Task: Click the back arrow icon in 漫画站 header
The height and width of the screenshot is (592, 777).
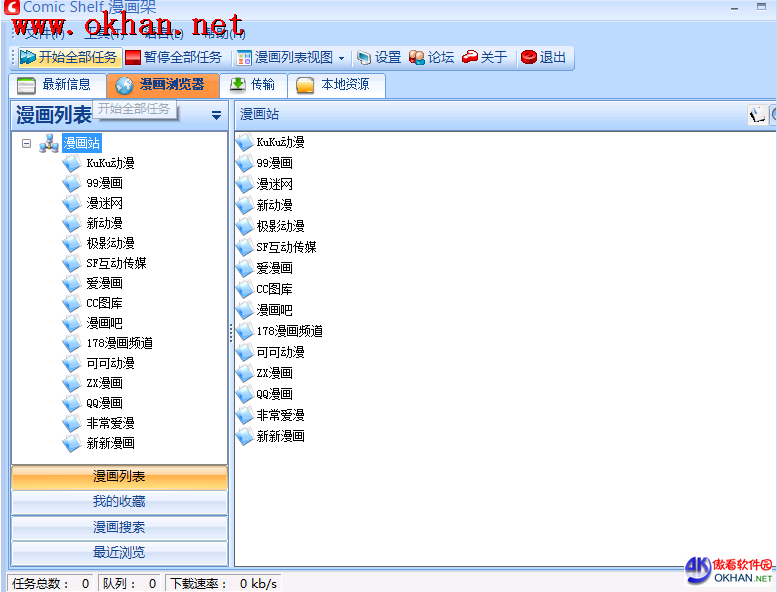Action: point(757,115)
